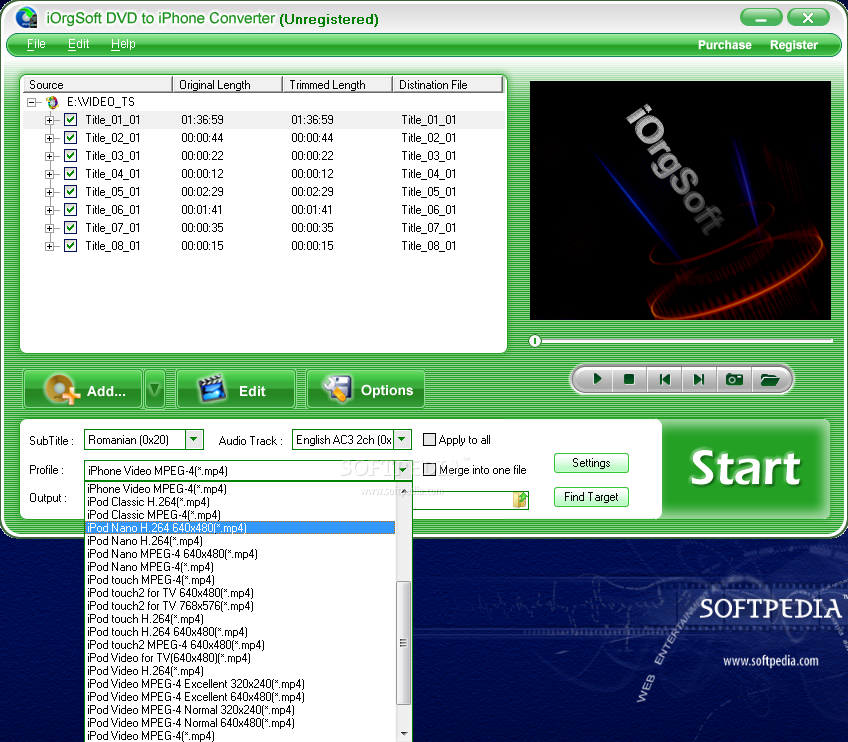Expand the Title_04_01 tree node

pos(49,174)
